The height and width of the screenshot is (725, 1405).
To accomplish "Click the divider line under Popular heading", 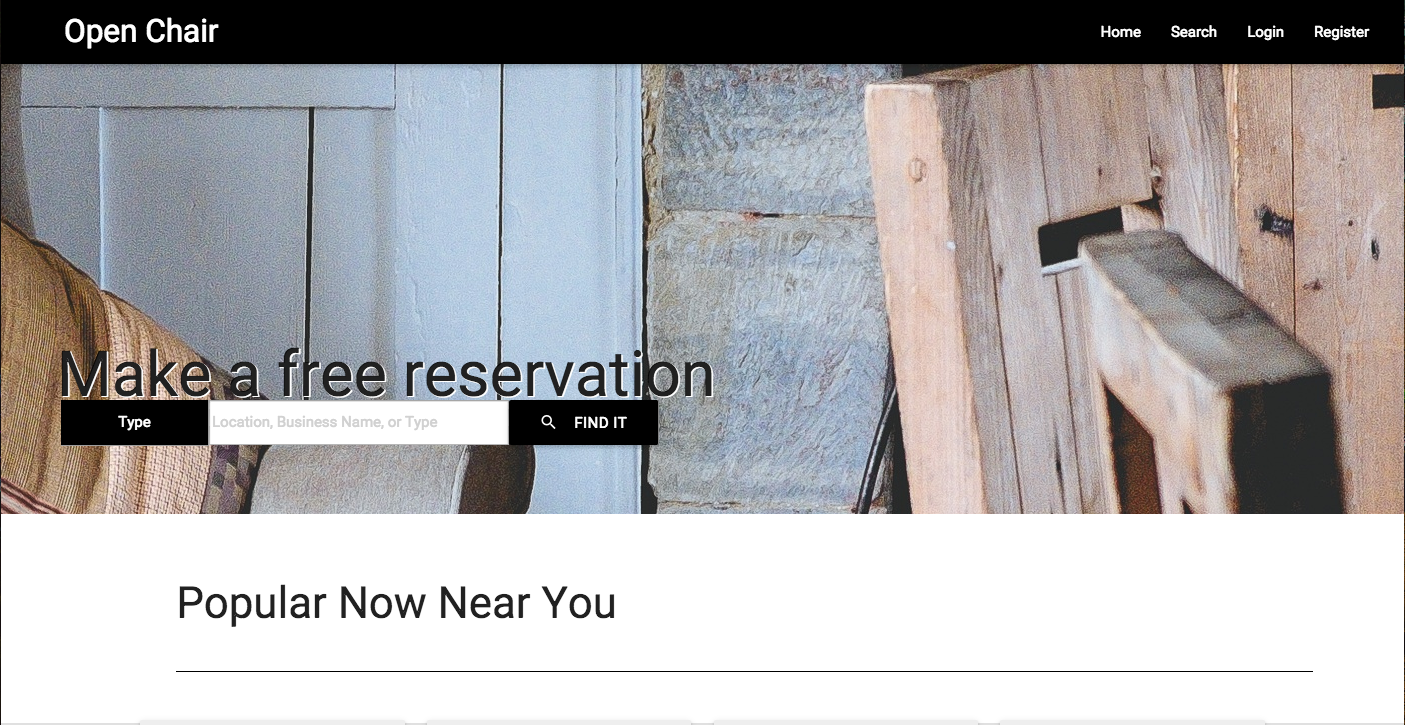I will click(x=744, y=671).
